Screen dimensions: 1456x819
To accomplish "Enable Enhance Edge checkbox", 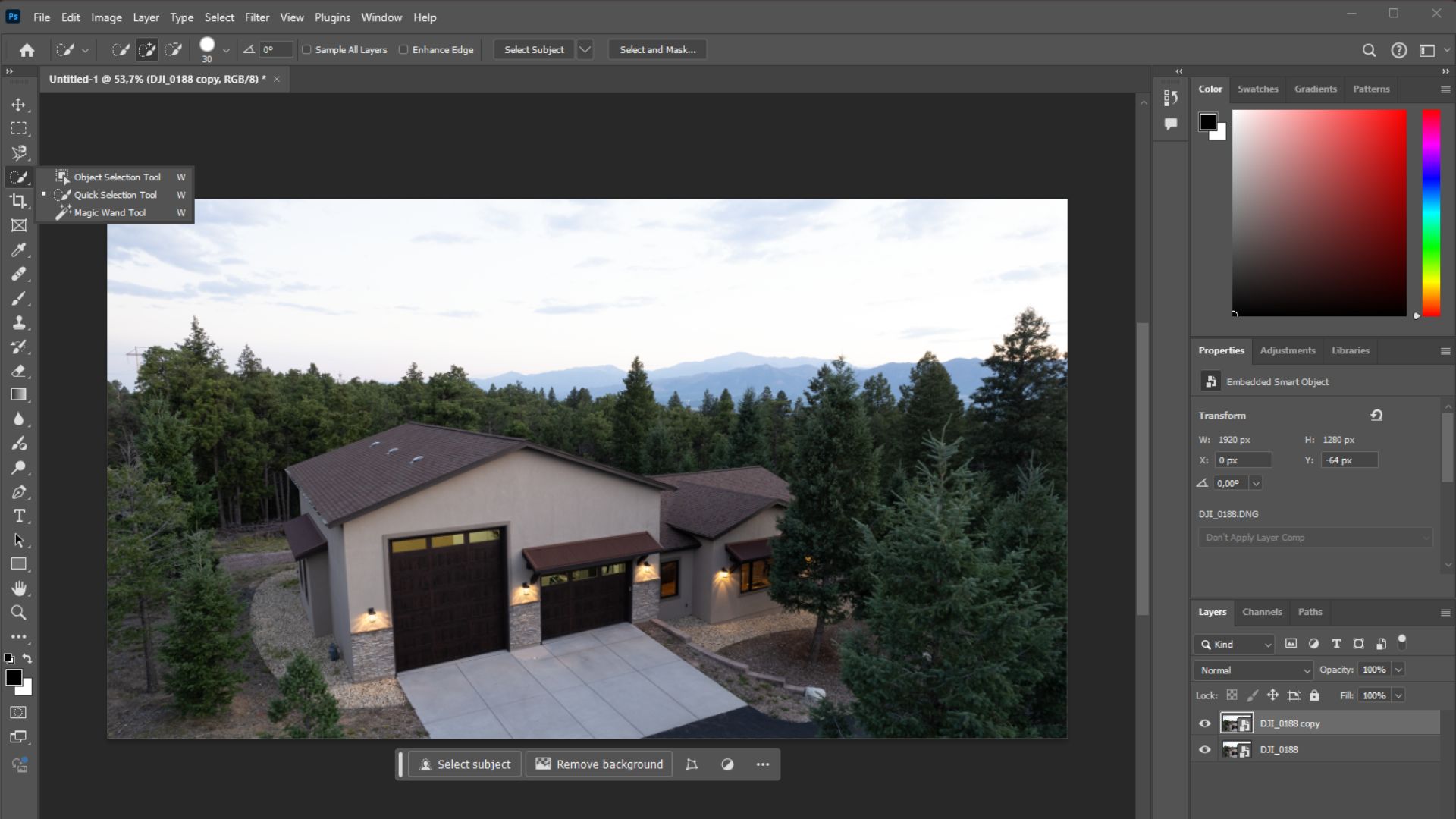I will click(x=403, y=50).
